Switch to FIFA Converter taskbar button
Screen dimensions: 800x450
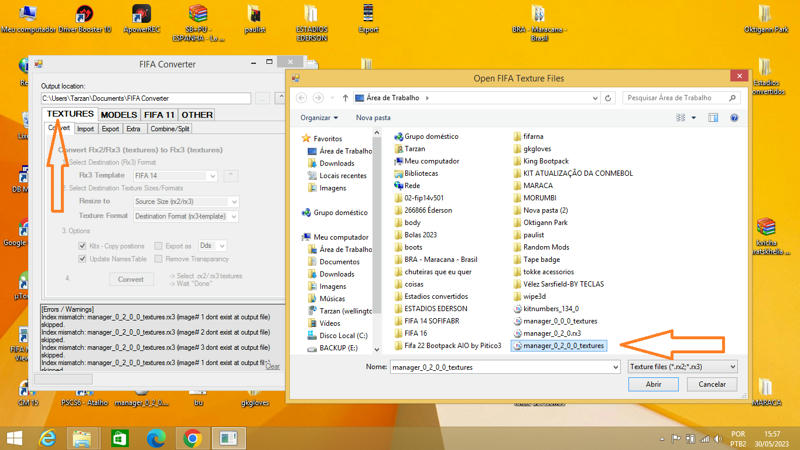coord(229,438)
